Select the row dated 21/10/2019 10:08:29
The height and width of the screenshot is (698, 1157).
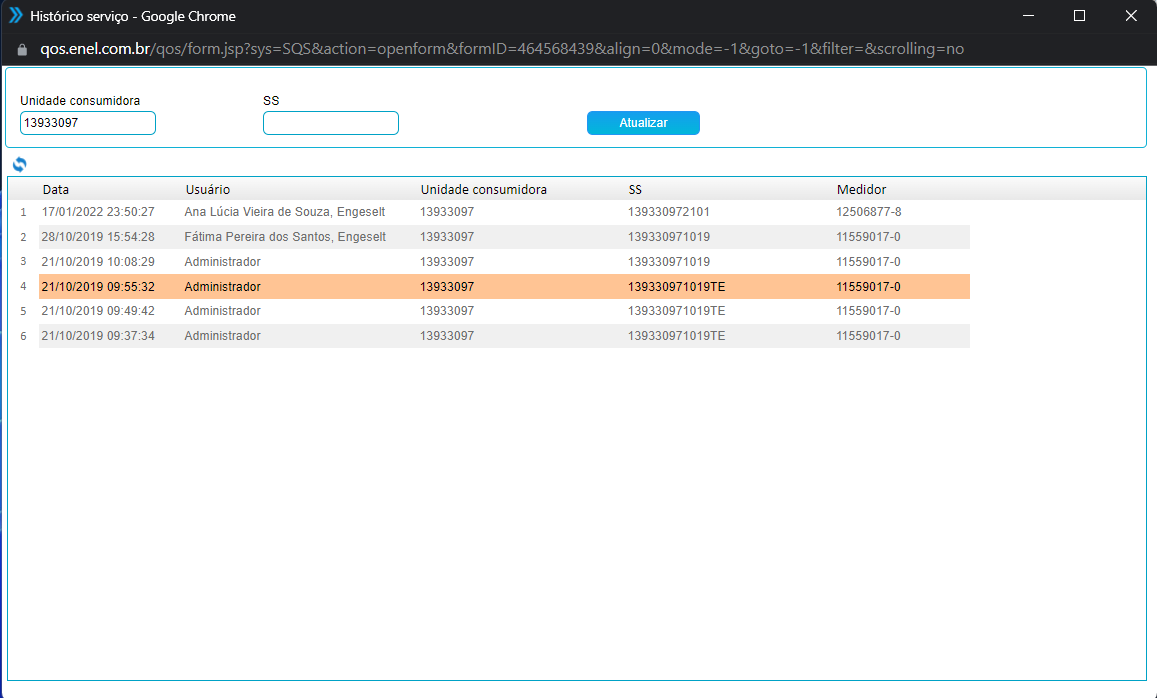point(98,262)
